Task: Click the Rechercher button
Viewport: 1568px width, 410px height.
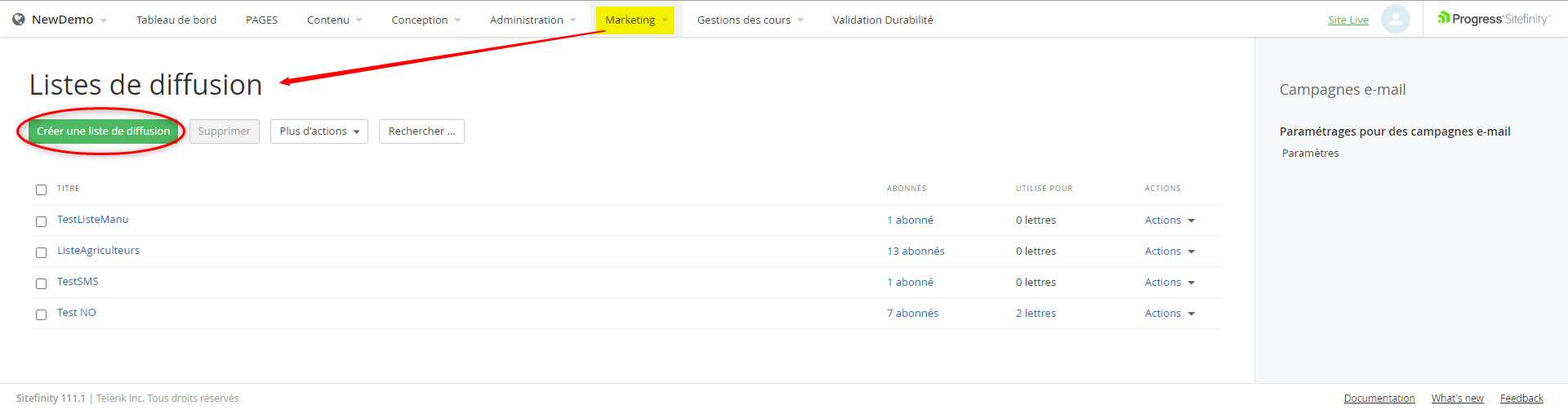Action: (x=421, y=131)
